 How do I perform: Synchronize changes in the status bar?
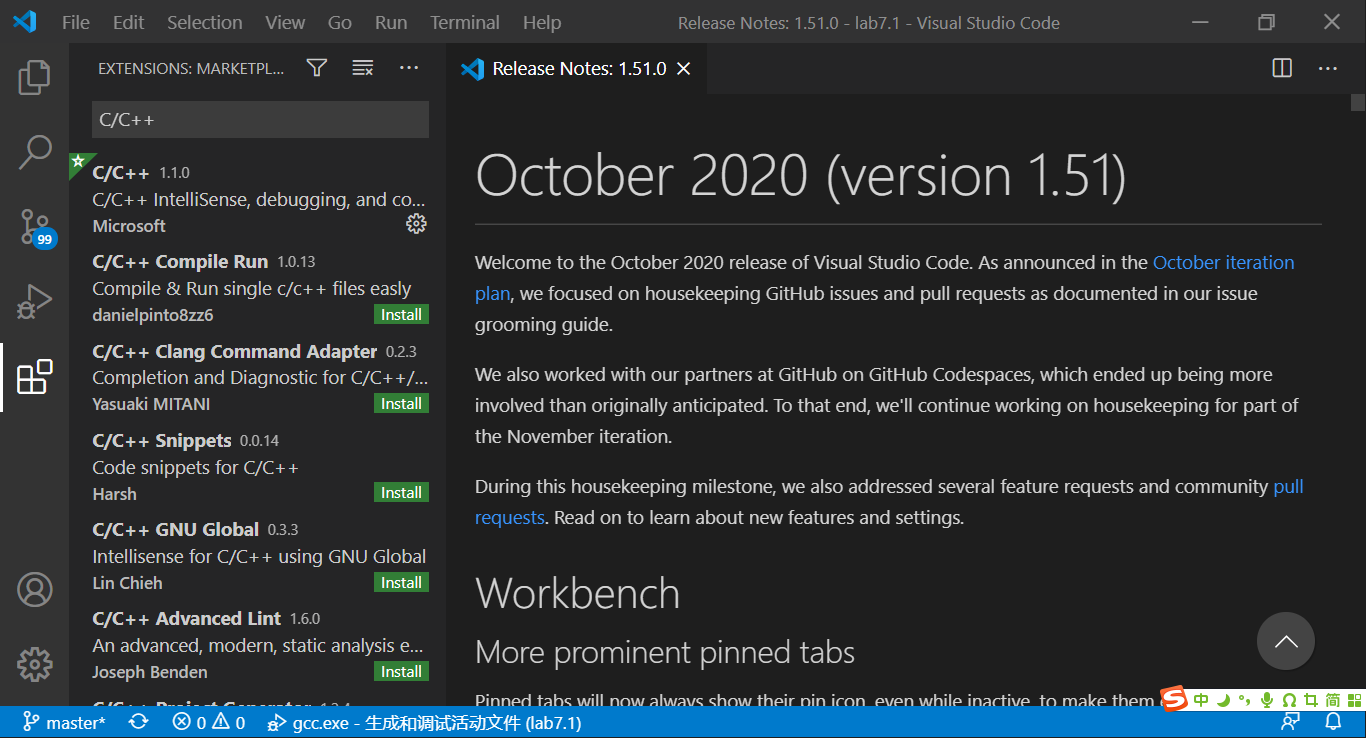coord(139,722)
